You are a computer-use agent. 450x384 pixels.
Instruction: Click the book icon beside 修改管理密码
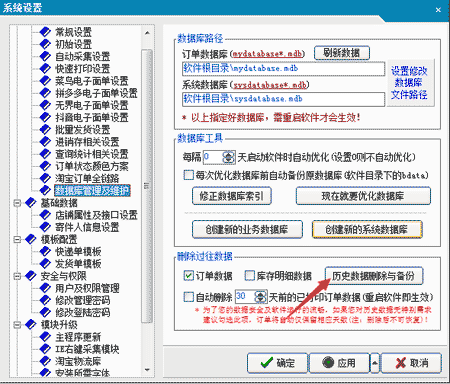coord(45,300)
